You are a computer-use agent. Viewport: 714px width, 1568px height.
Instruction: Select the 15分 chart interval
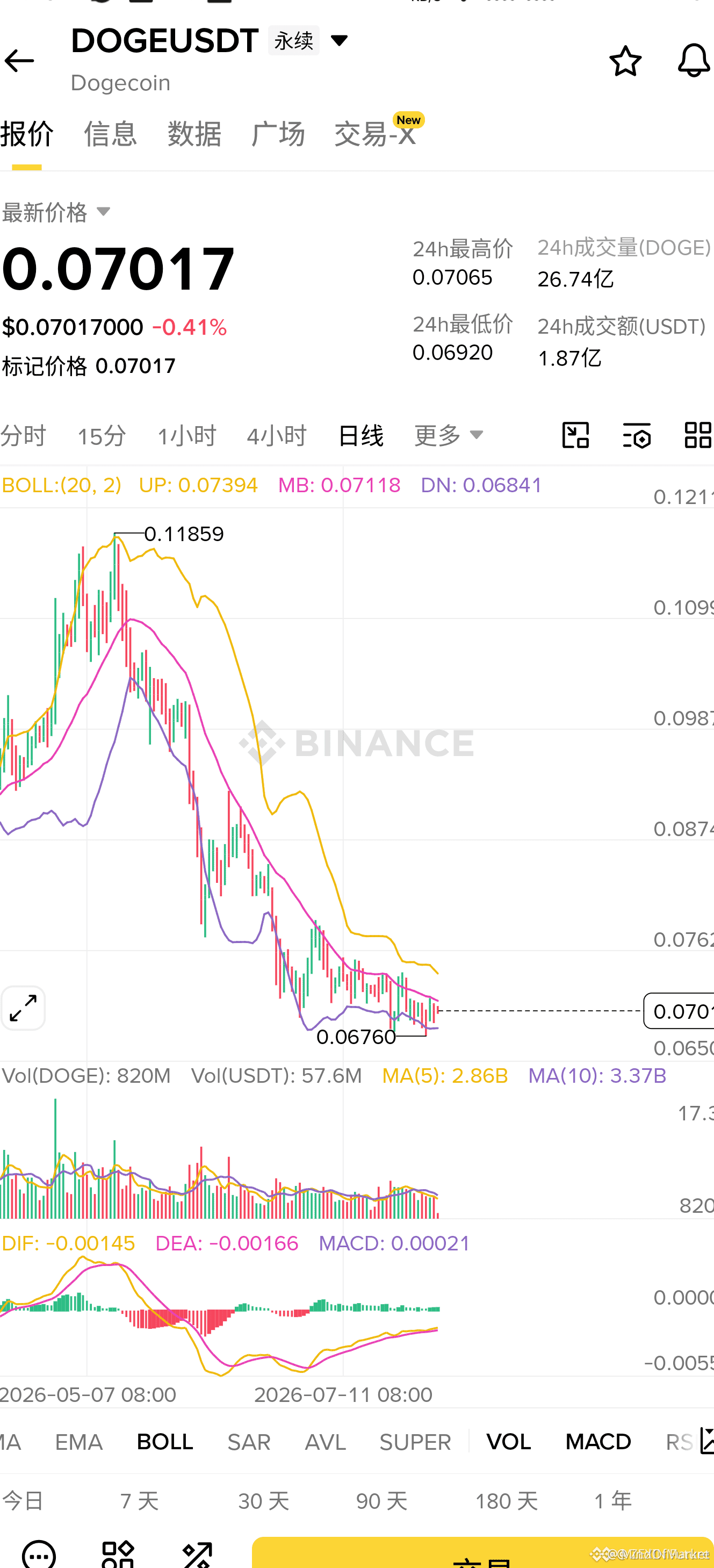(102, 436)
